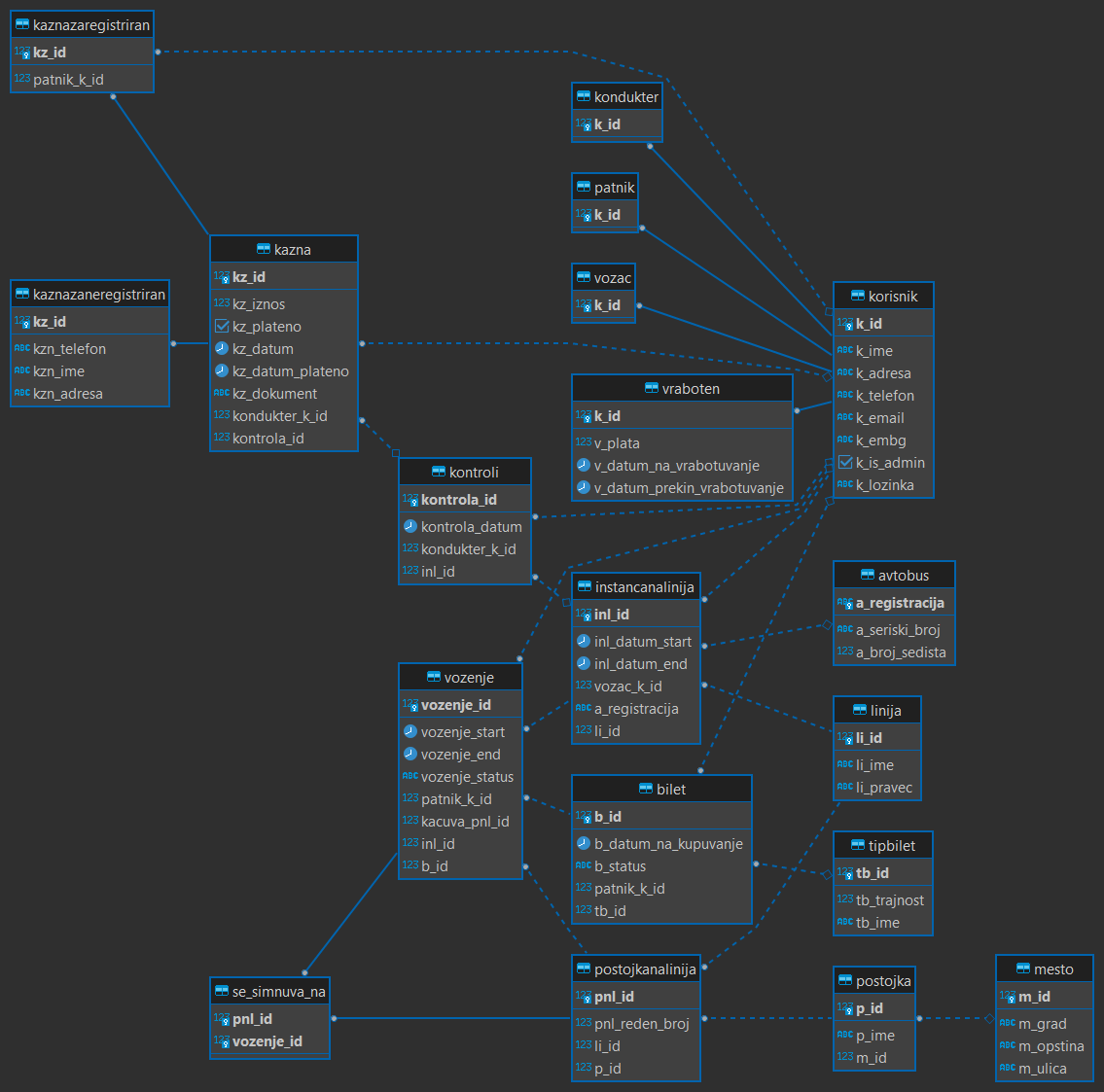This screenshot has height=1092, width=1104.
Task: Select the patnik_k_id column in kaznazaregistriran
Action: 68,80
